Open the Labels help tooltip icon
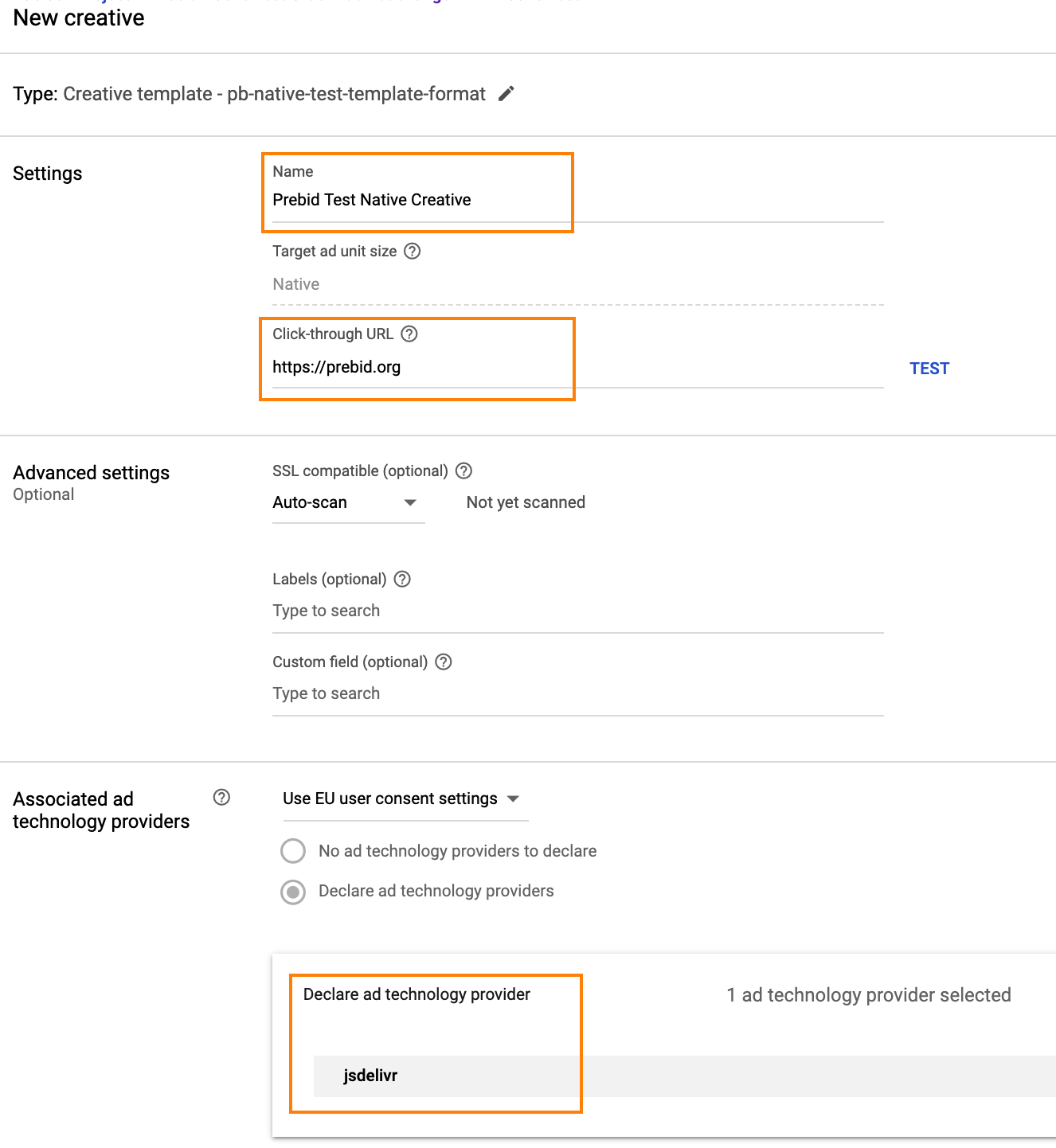Viewport: 1056px width, 1148px height. pos(403,580)
